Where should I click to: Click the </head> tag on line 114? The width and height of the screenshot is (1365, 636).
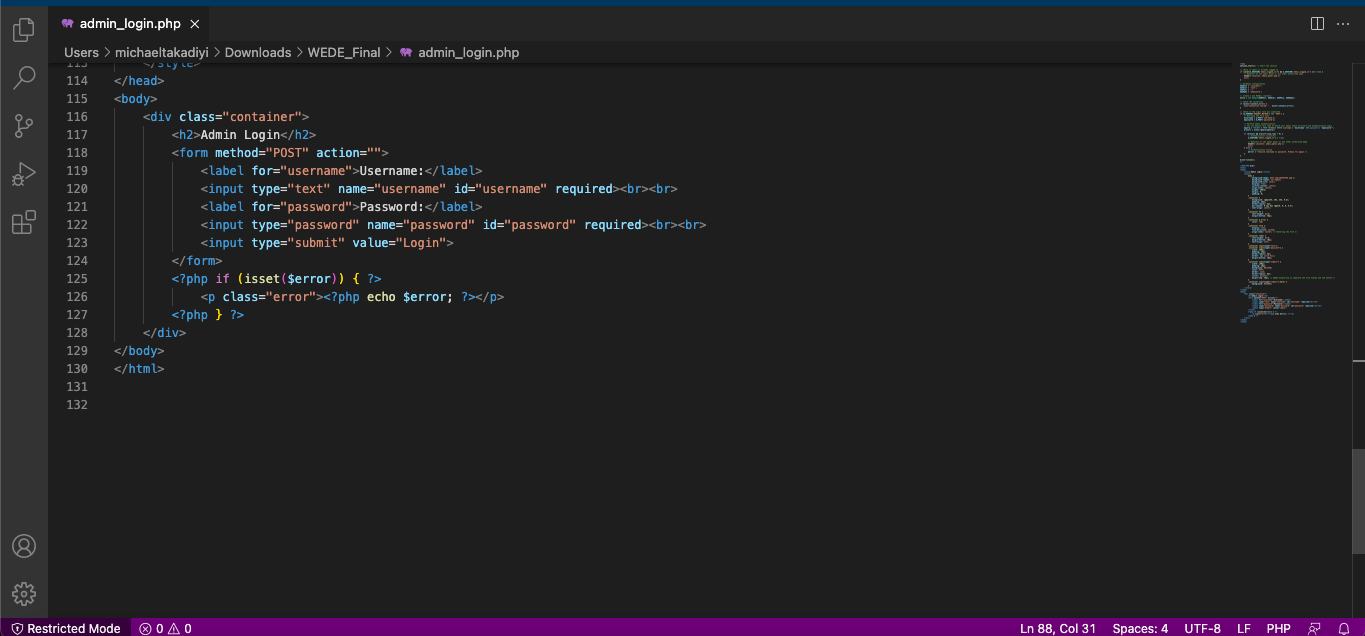(x=139, y=81)
